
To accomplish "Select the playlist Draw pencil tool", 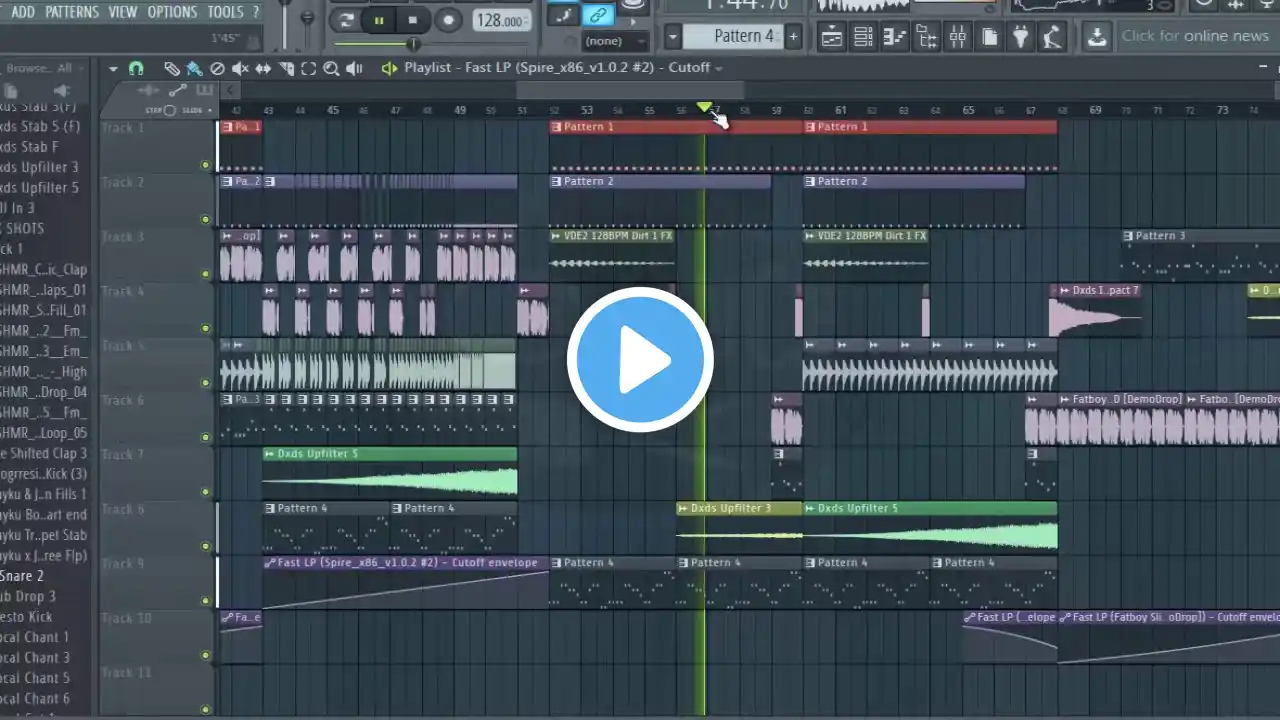I will point(172,68).
